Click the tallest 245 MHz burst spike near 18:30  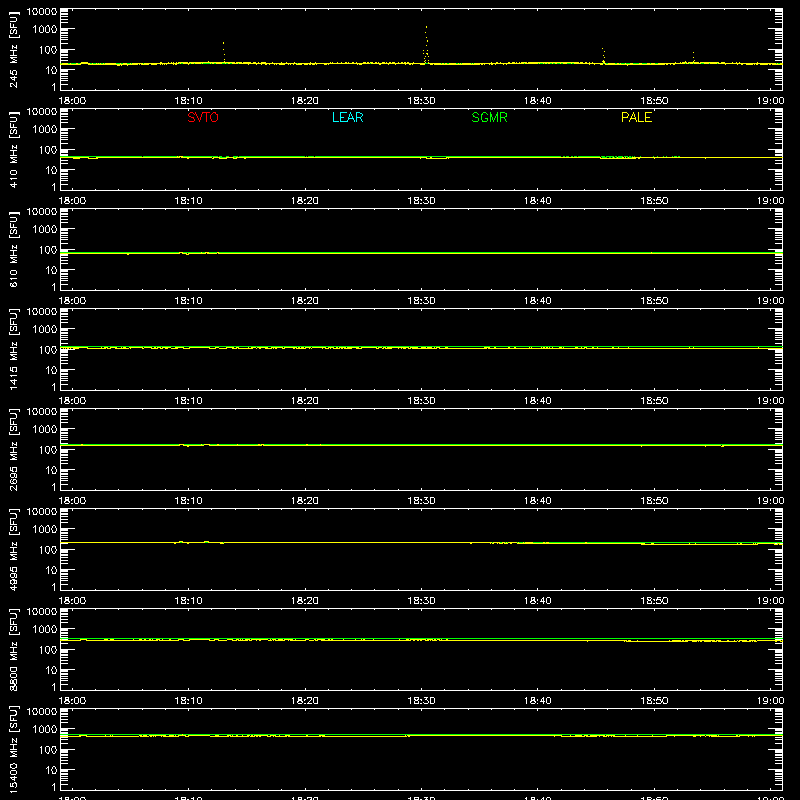pyautogui.click(x=426, y=44)
